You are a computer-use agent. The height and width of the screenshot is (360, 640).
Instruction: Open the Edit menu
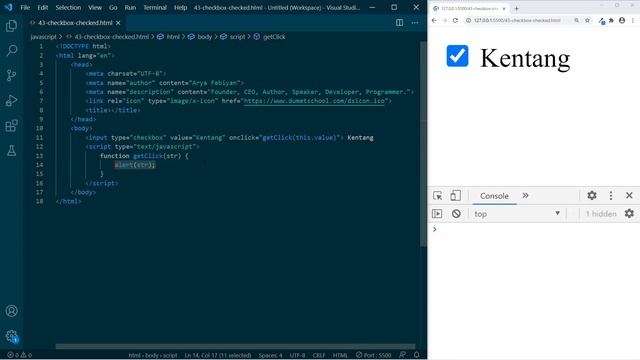(42, 7)
